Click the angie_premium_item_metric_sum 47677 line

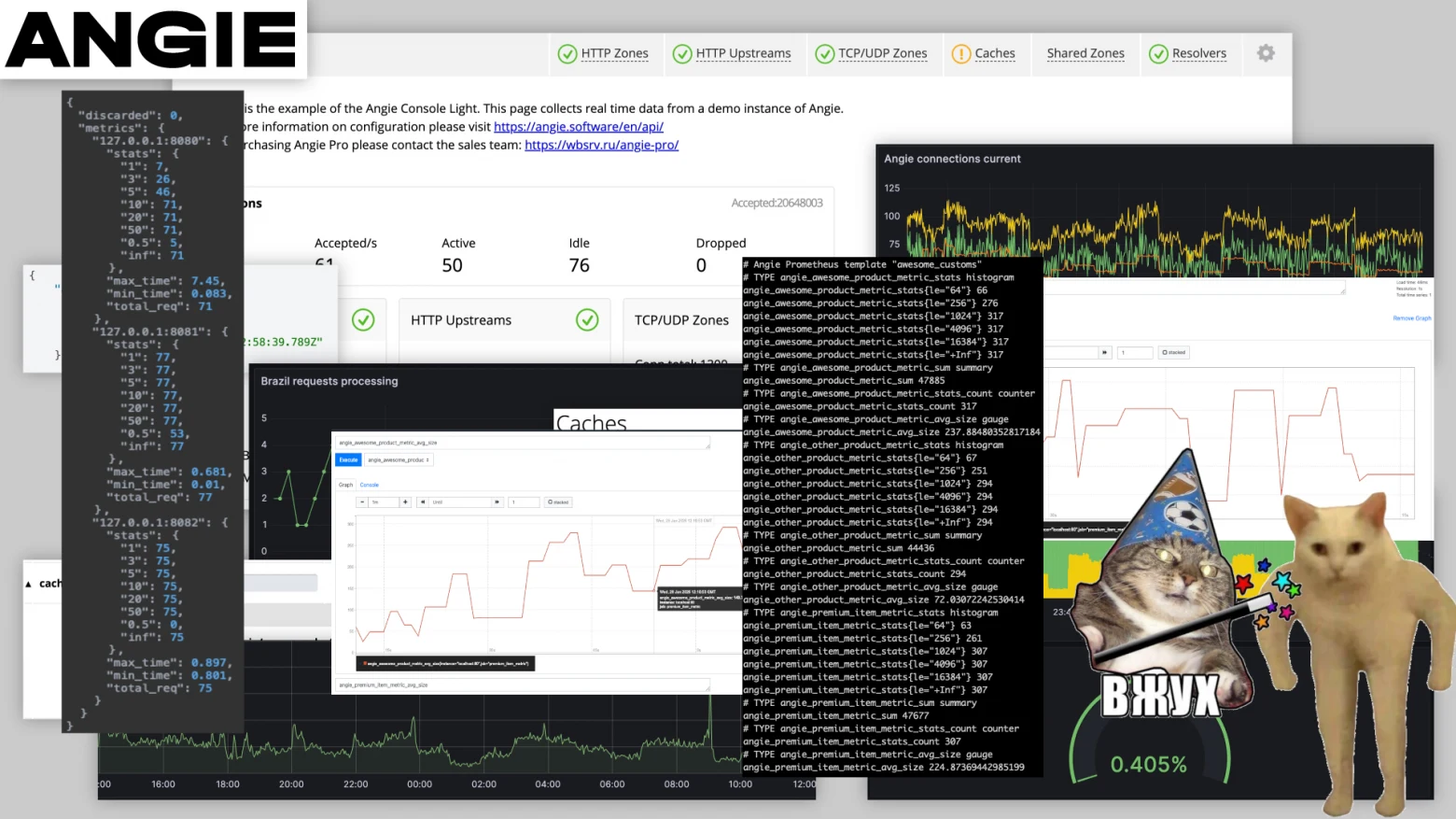pos(836,715)
